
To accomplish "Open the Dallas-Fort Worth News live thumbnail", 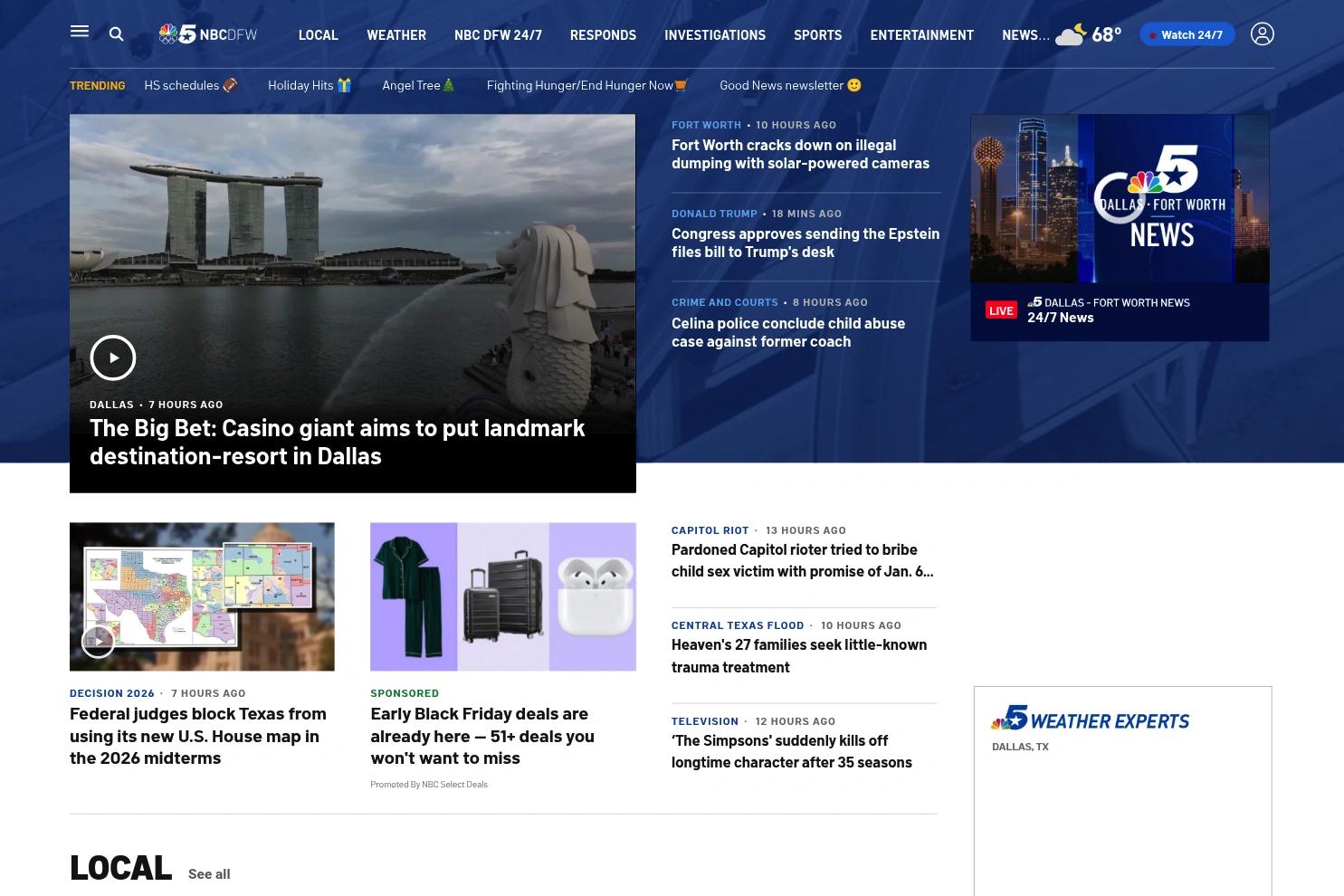I will pos(1120,198).
